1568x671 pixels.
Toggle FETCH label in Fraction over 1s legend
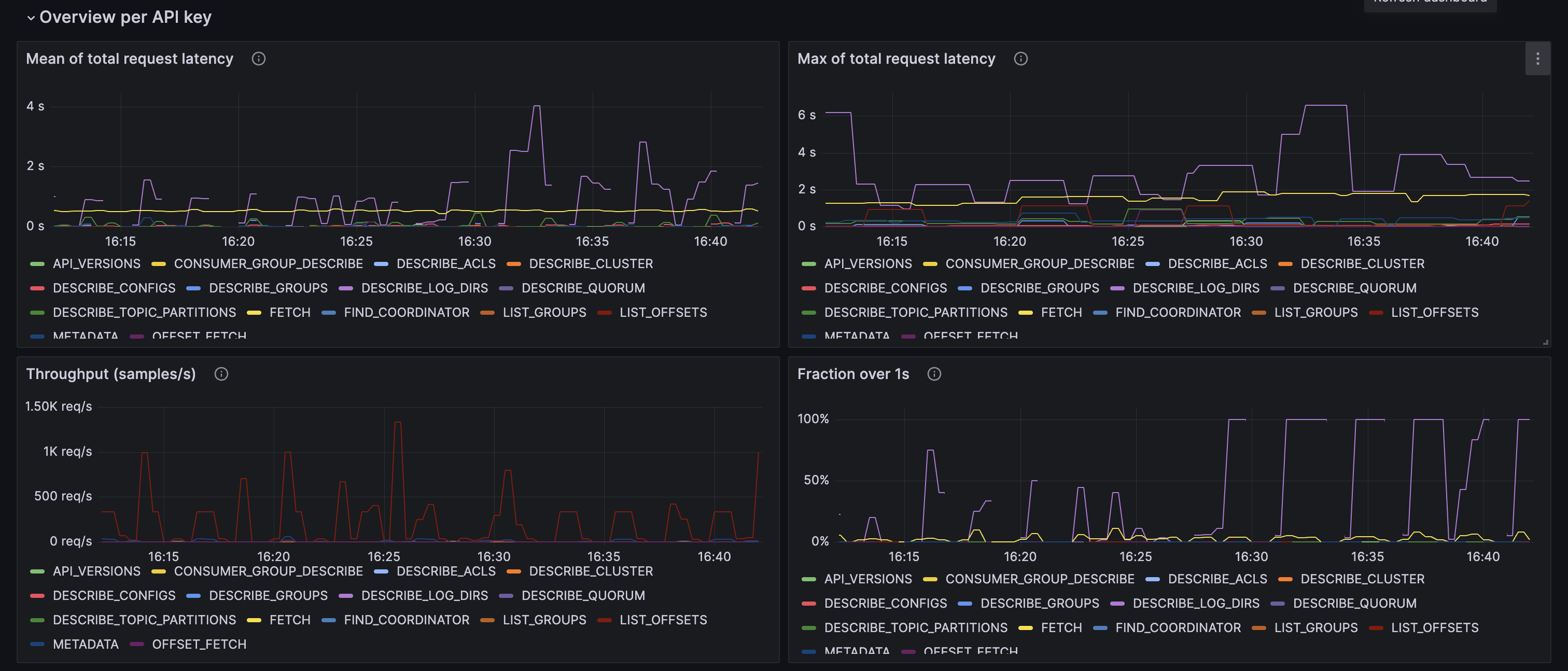point(1061,628)
